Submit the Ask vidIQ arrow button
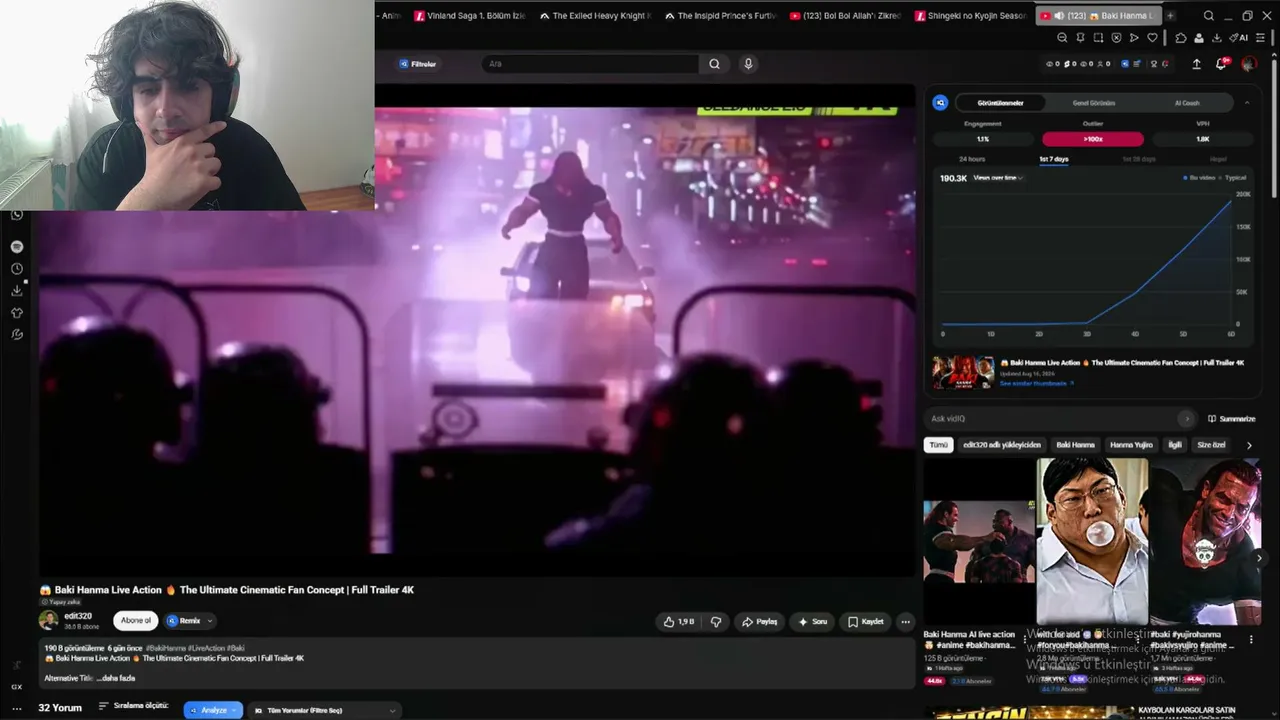The image size is (1280, 720). 1186,419
